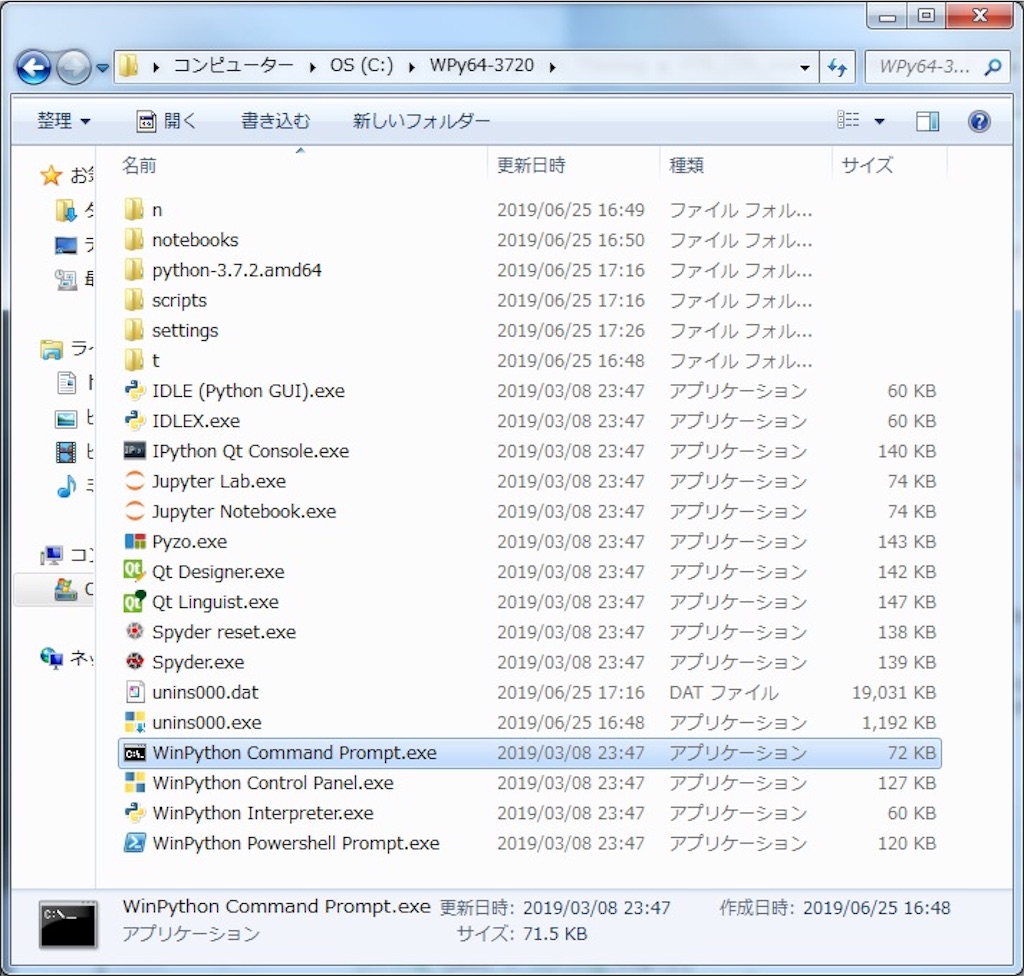Click the WPy64-3720 breadcrumb segment
The height and width of the screenshot is (976, 1024).
click(481, 66)
